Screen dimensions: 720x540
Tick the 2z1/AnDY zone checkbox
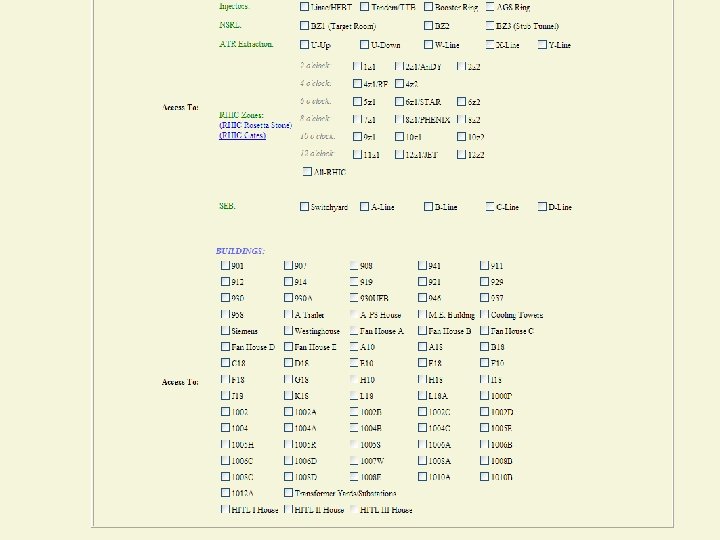(399, 66)
